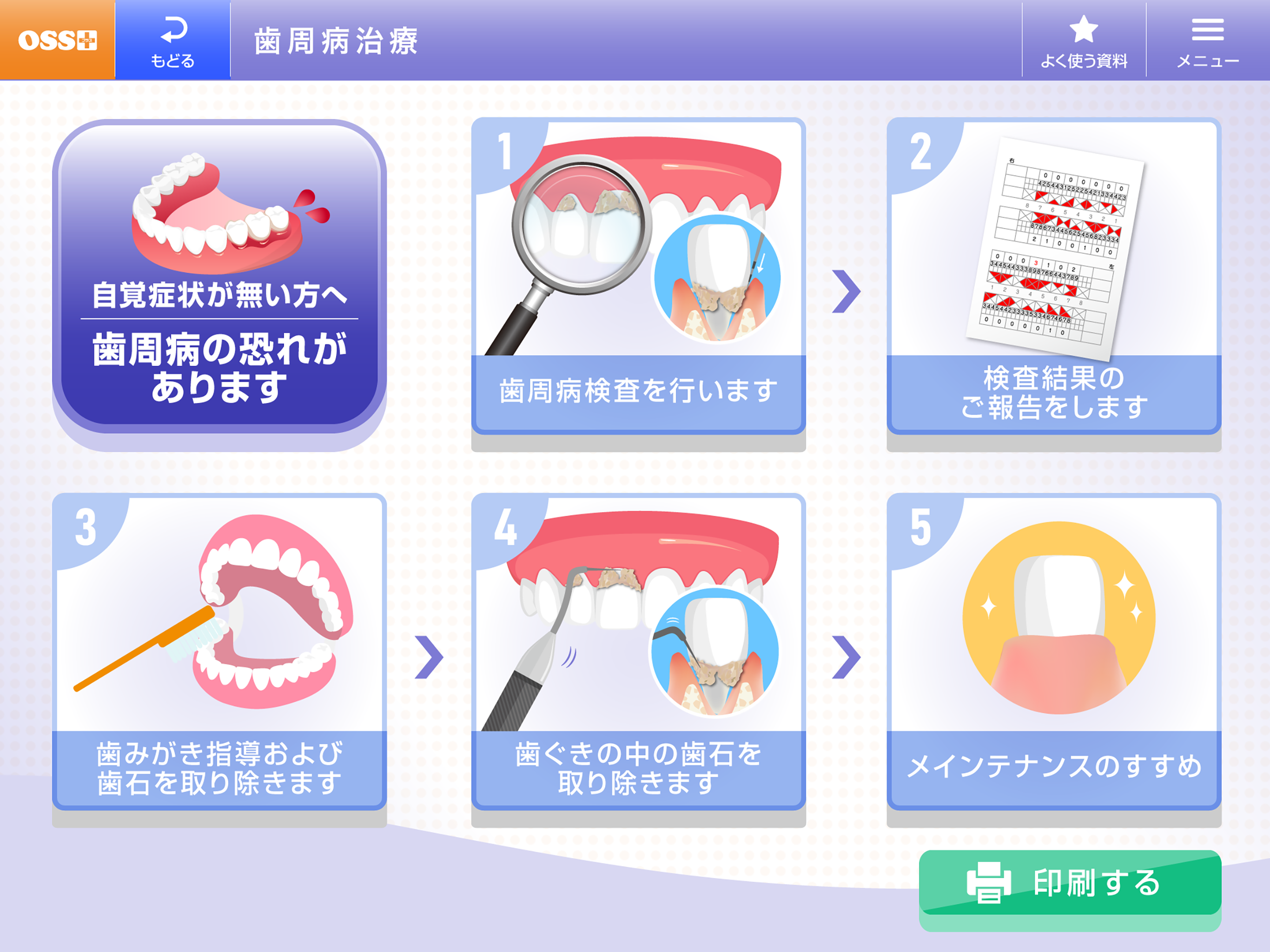Click the 歯周病治療 page title
Image resolution: width=1270 pixels, height=952 pixels.
[x=336, y=41]
